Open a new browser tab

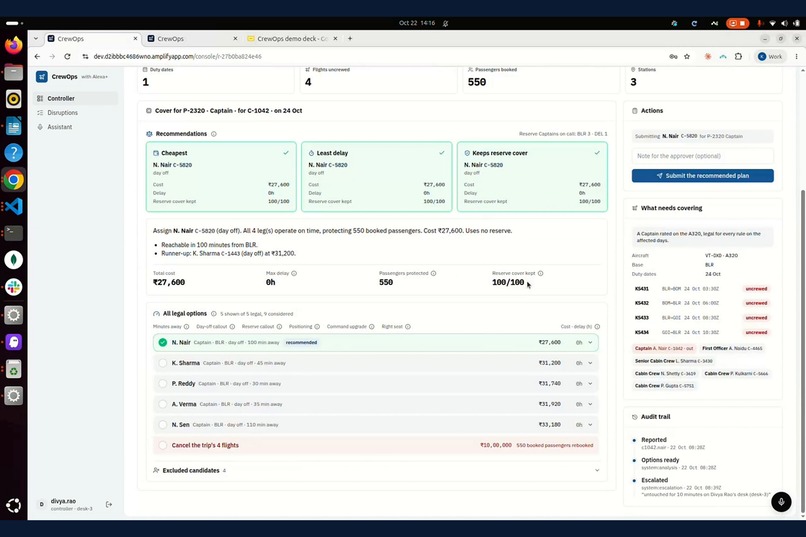pos(350,39)
